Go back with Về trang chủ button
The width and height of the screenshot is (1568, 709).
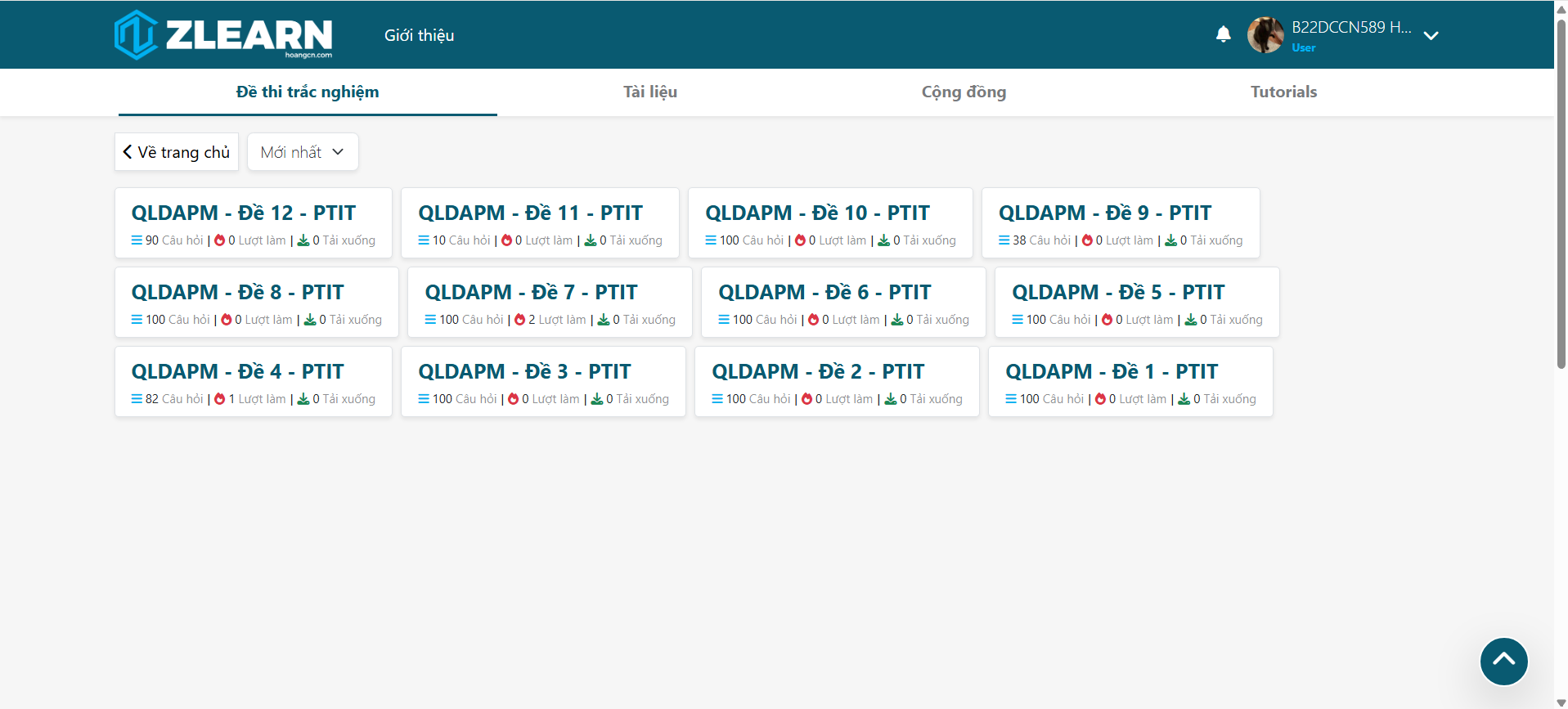point(177,152)
